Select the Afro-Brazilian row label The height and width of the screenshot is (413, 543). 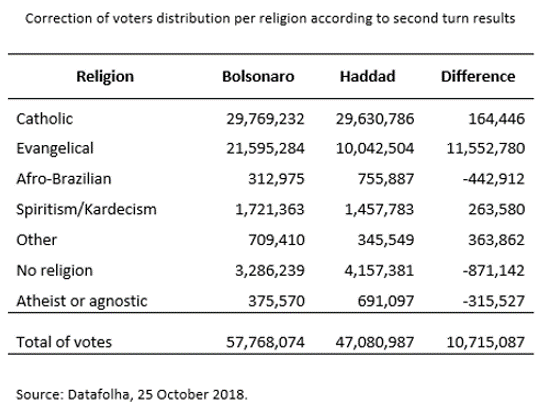64,179
